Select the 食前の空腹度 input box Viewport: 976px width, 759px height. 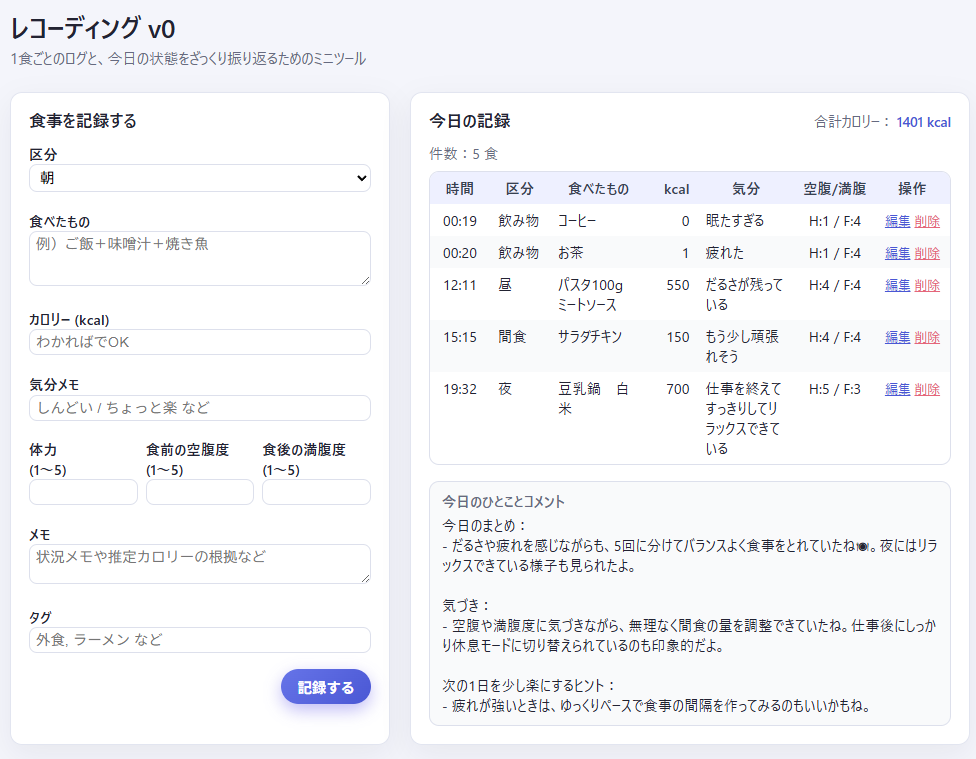[200, 492]
